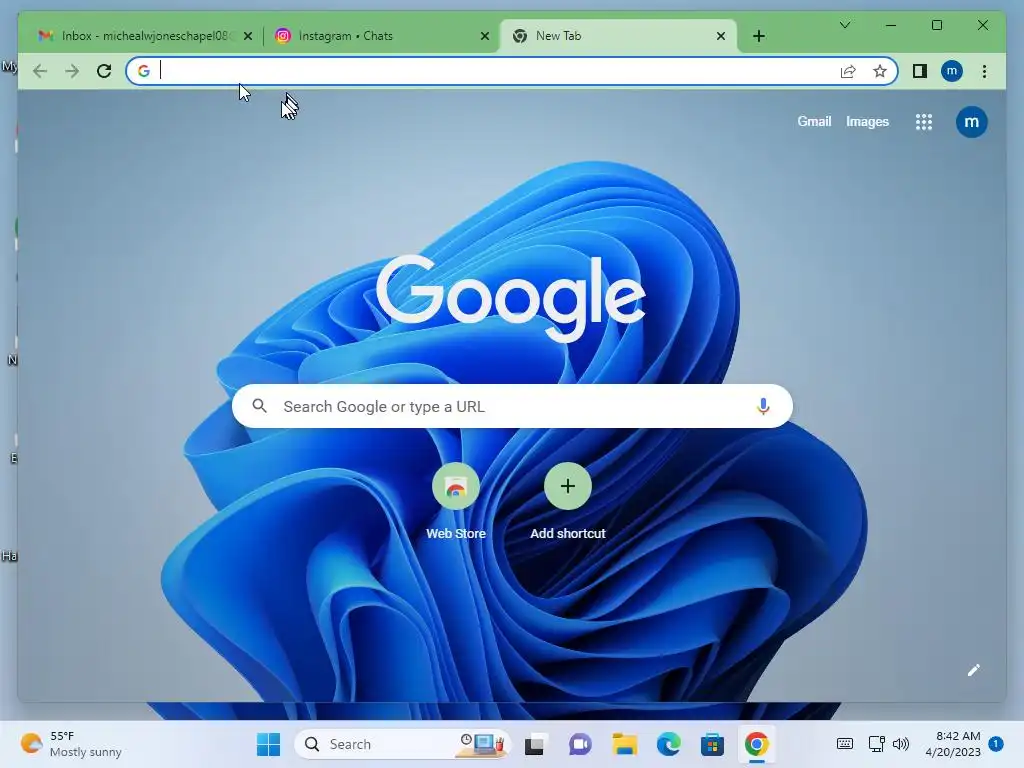This screenshot has height=768, width=1024.
Task: Open a new browser tab with plus
Action: pos(758,36)
